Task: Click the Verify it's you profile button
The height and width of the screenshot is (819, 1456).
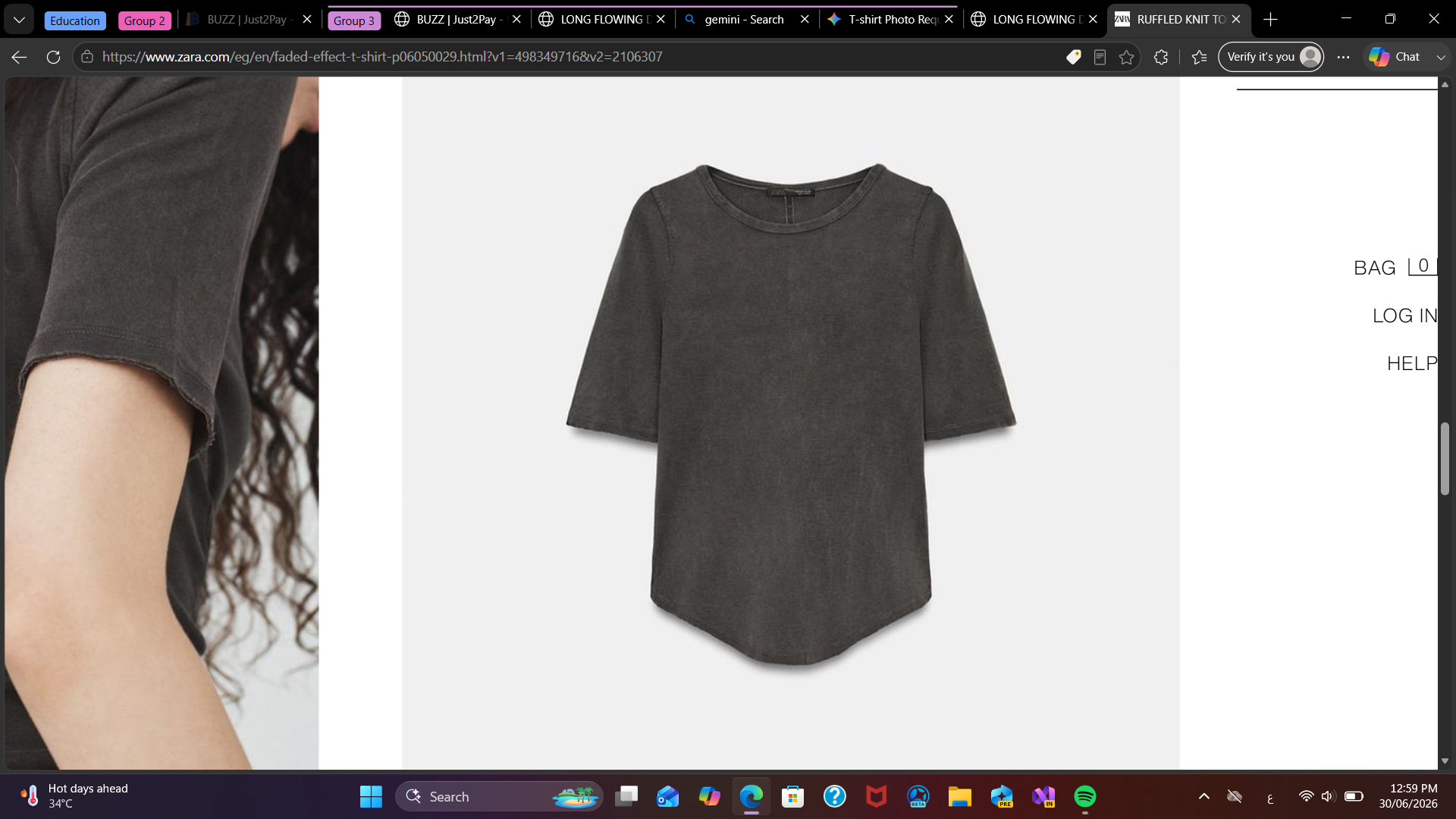Action: point(1271,57)
